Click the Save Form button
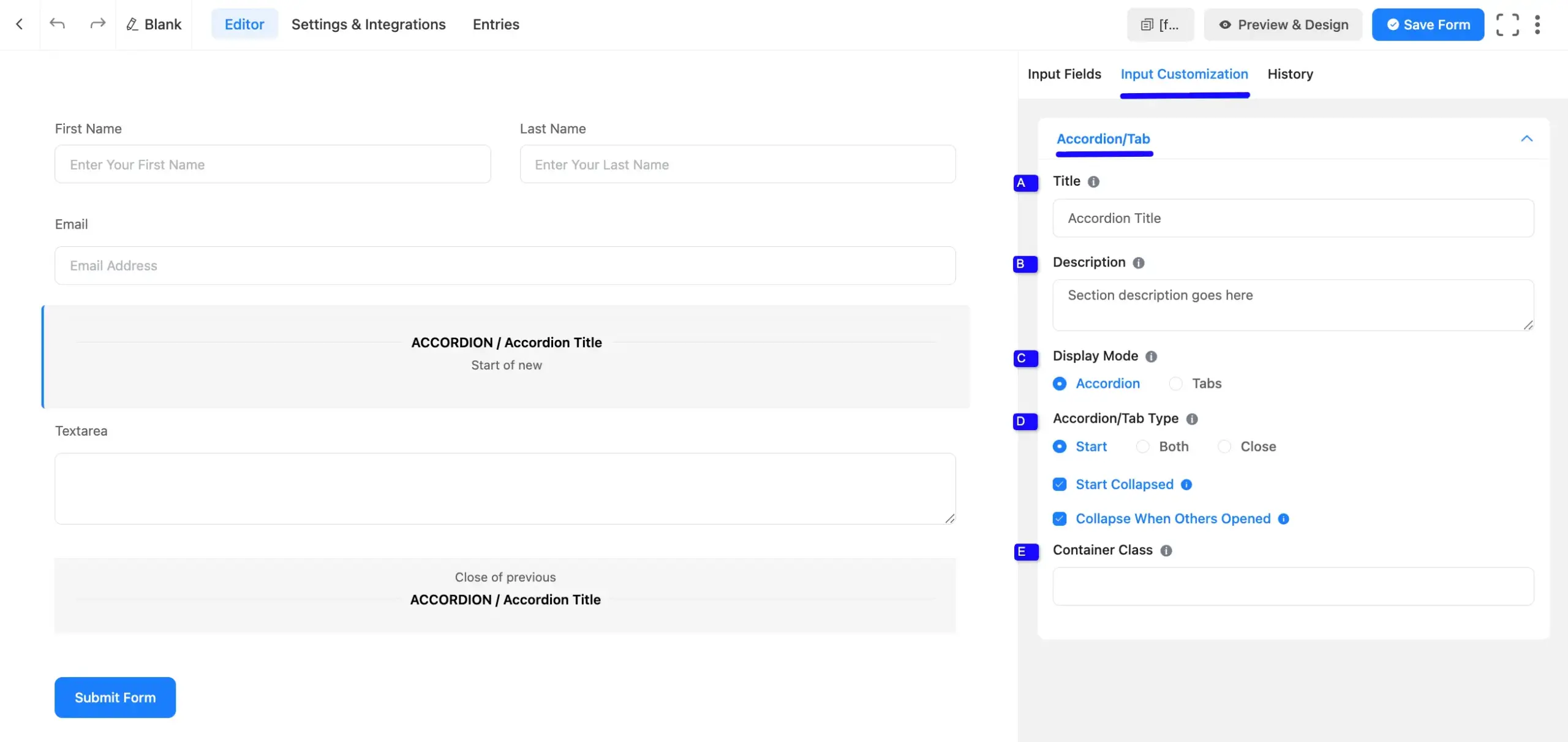Screen dimensions: 1568x742 tap(1428, 25)
